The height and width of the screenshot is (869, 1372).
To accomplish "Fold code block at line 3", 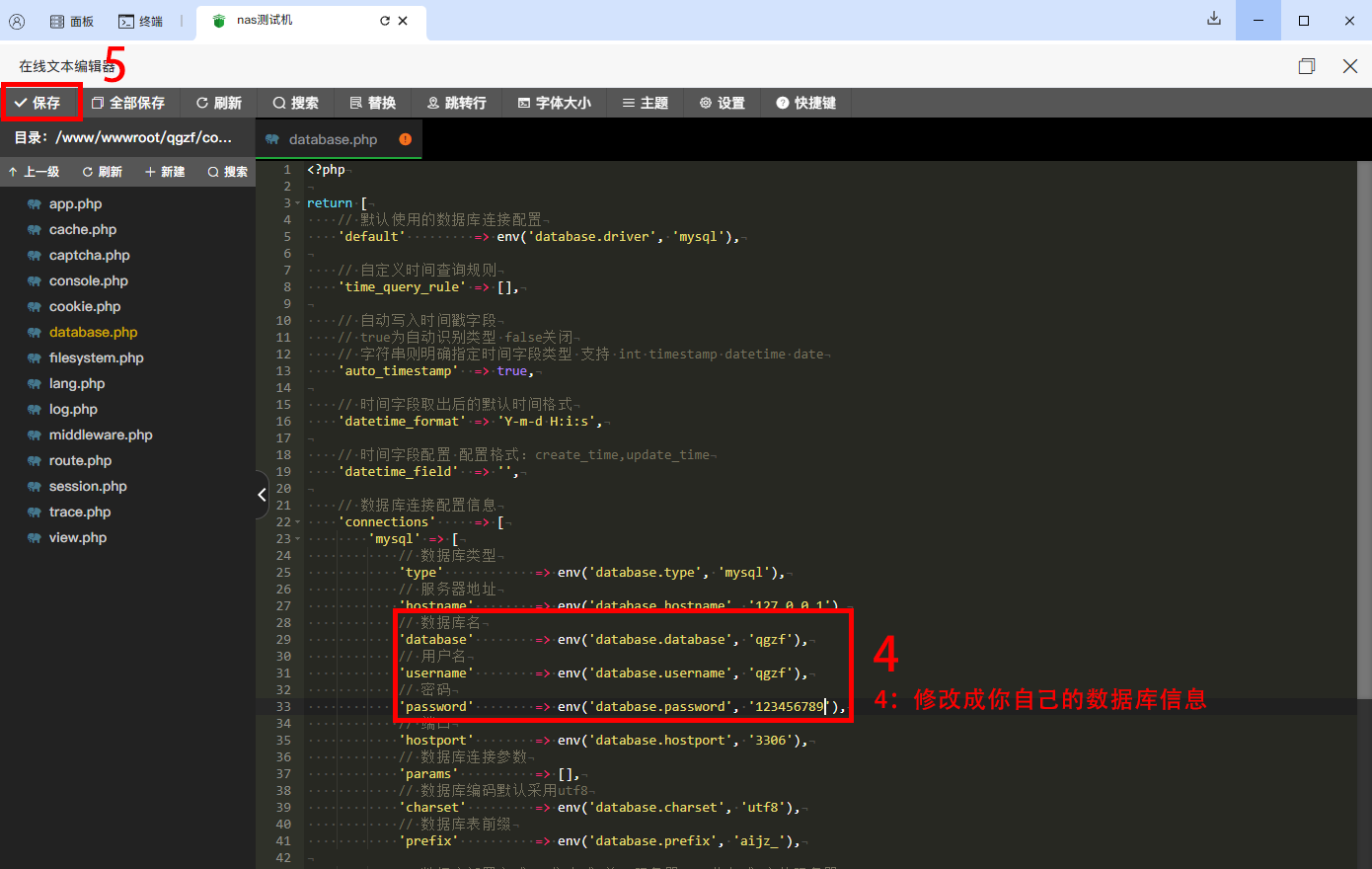I will 298,203.
